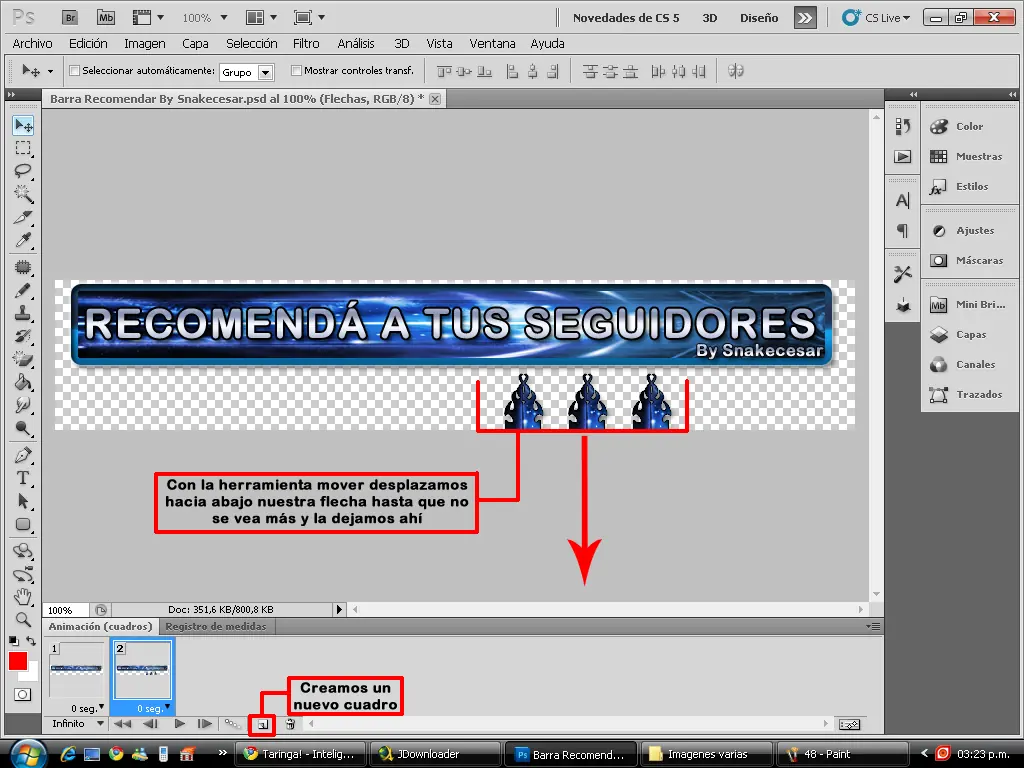
Task: Play the frame animation
Action: 179,724
